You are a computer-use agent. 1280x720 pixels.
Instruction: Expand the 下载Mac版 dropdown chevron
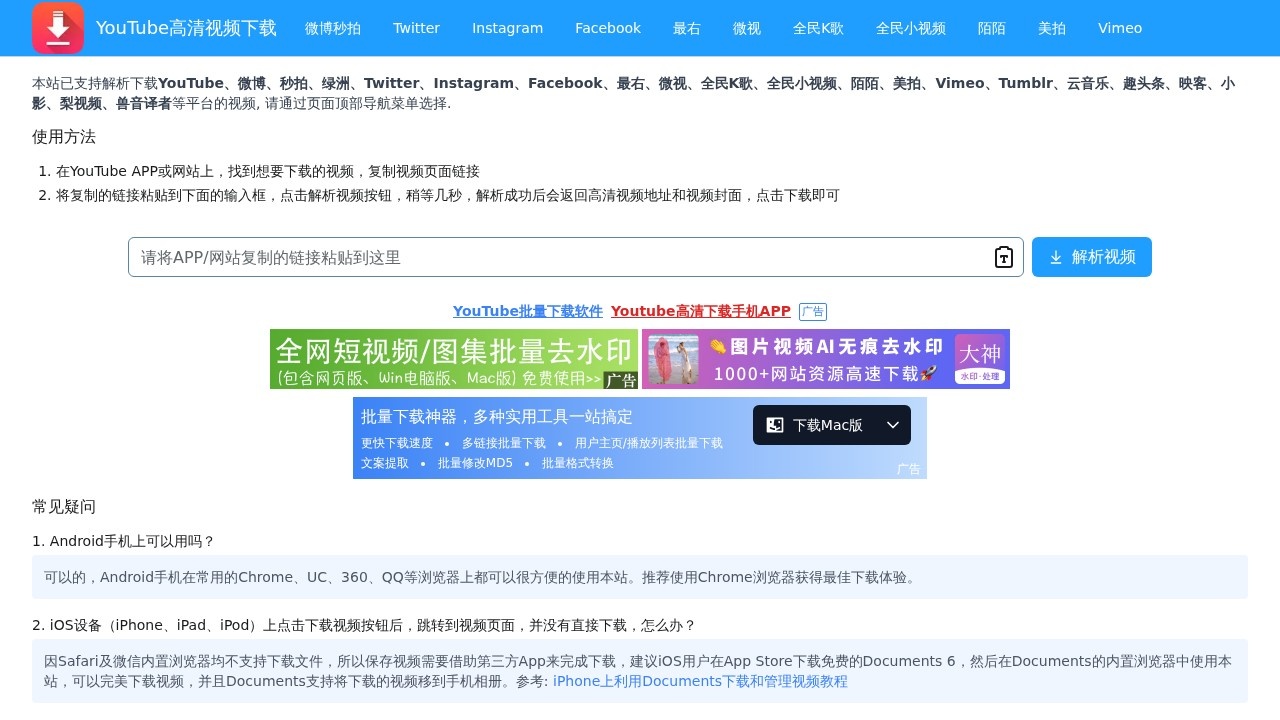(x=893, y=425)
